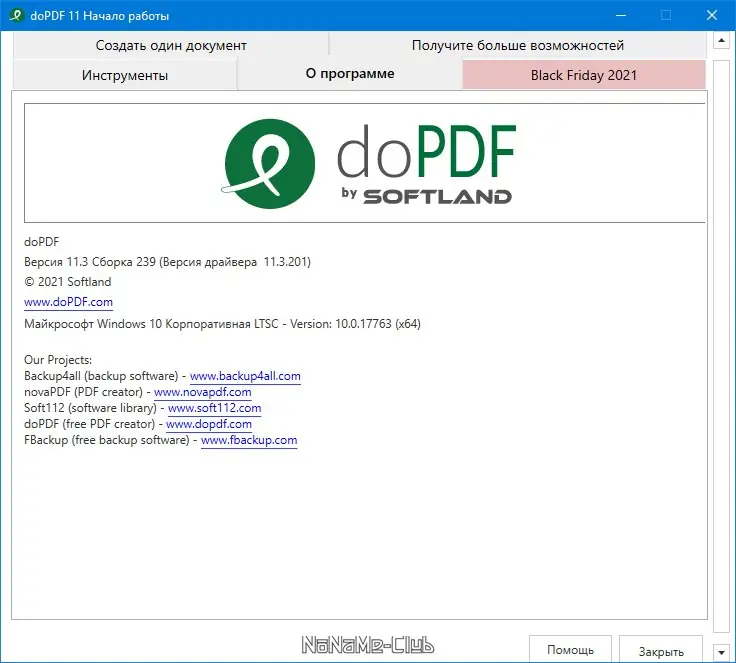Click the vertical scrollbar track
Image resolution: width=736 pixels, height=663 pixels.
721,347
